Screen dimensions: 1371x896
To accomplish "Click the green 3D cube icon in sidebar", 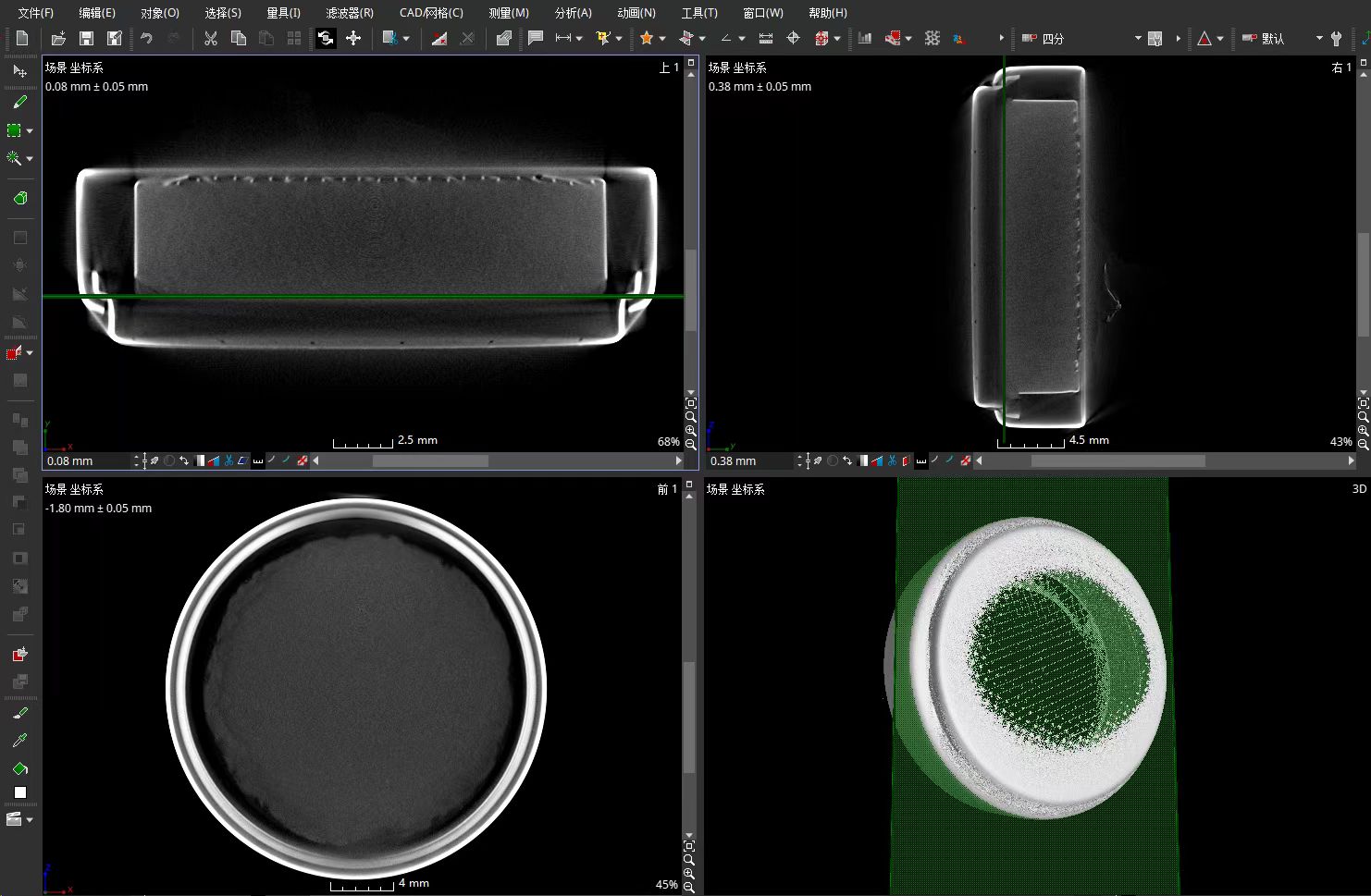I will pos(19,198).
